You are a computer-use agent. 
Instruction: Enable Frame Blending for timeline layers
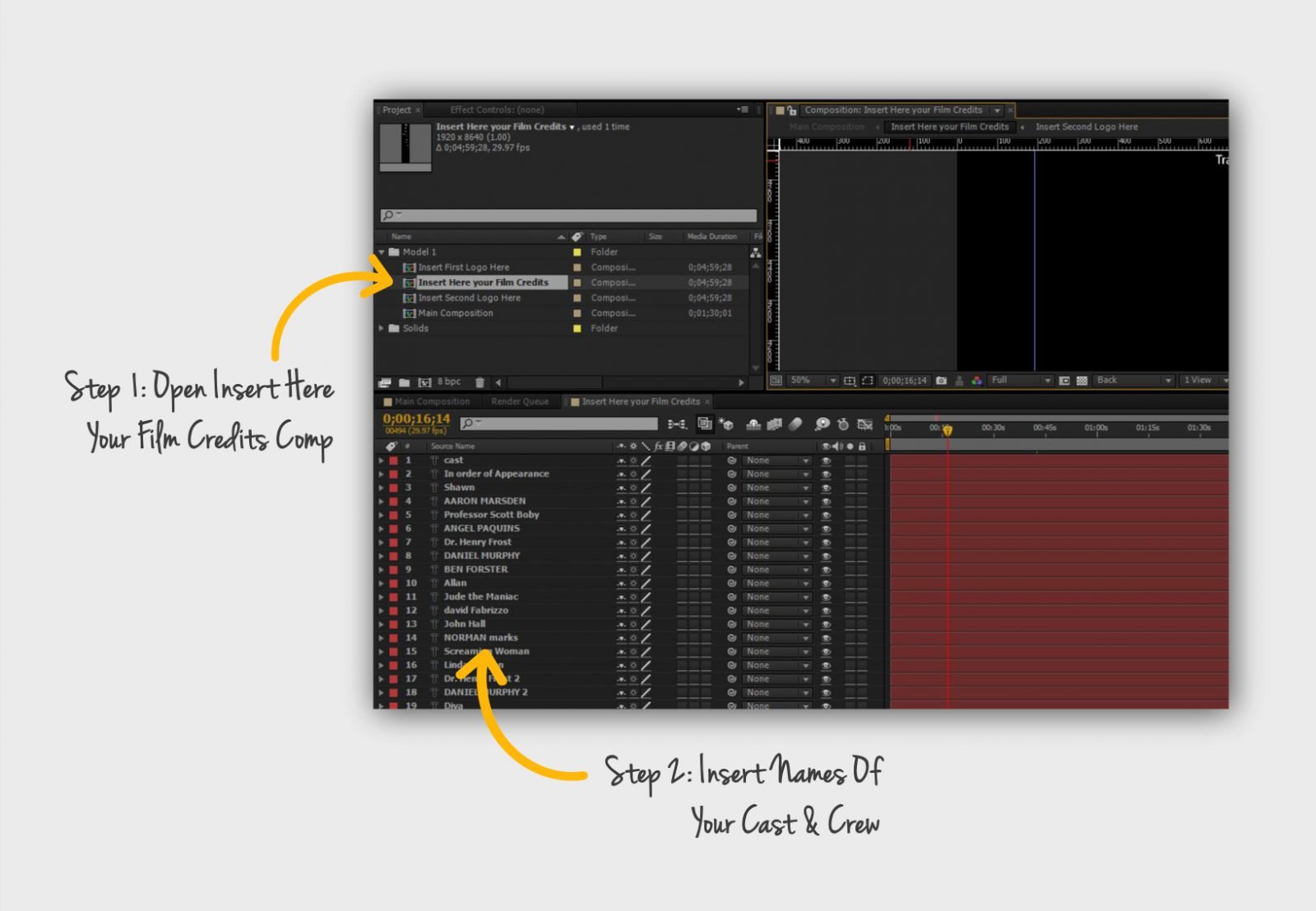pos(774,424)
